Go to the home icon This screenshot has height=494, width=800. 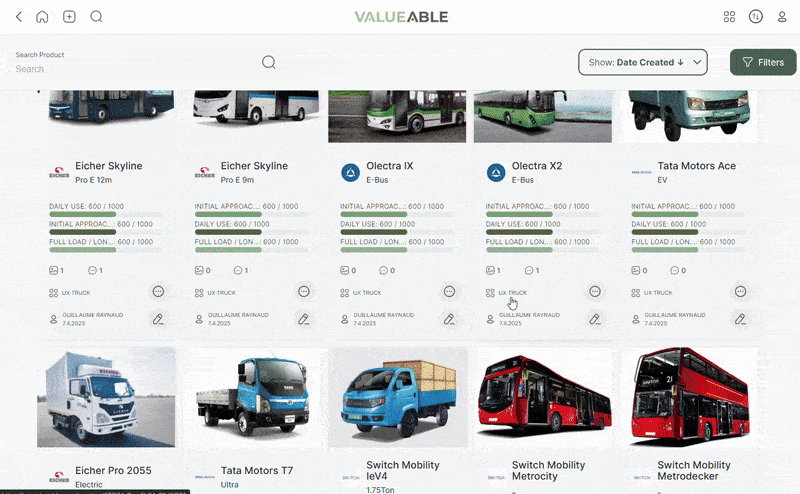pos(42,17)
